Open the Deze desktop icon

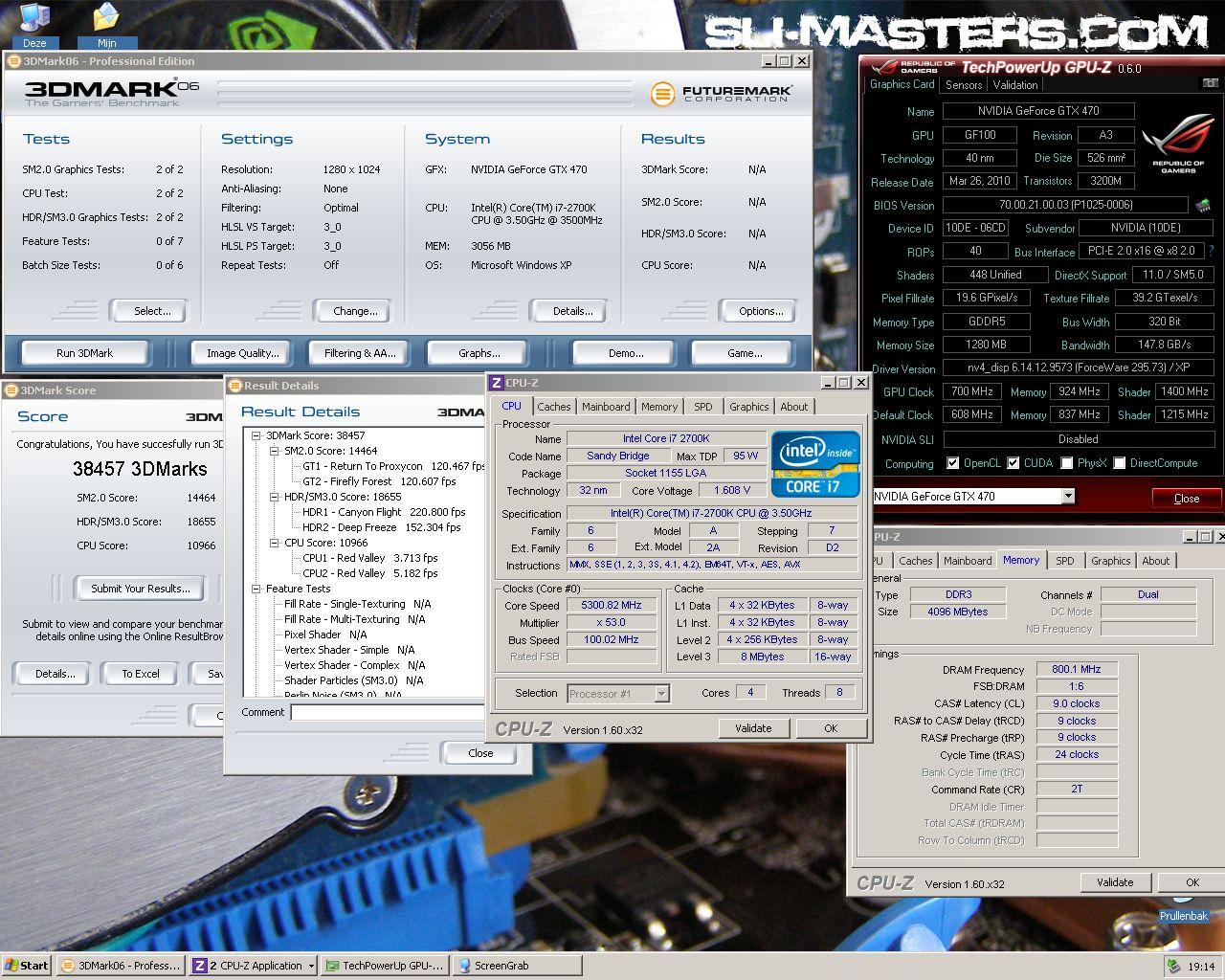click(34, 23)
